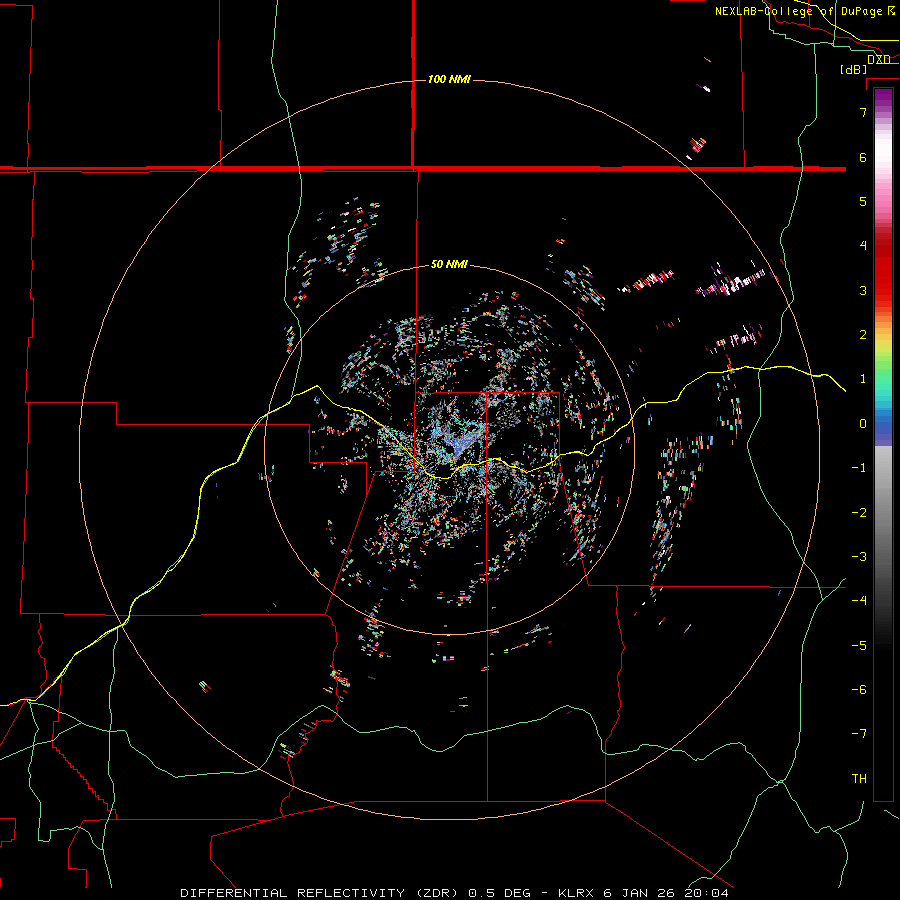Image resolution: width=900 pixels, height=900 pixels.
Task: Click the "KLRX" radar site identifier in the caption
Action: [x=576, y=893]
